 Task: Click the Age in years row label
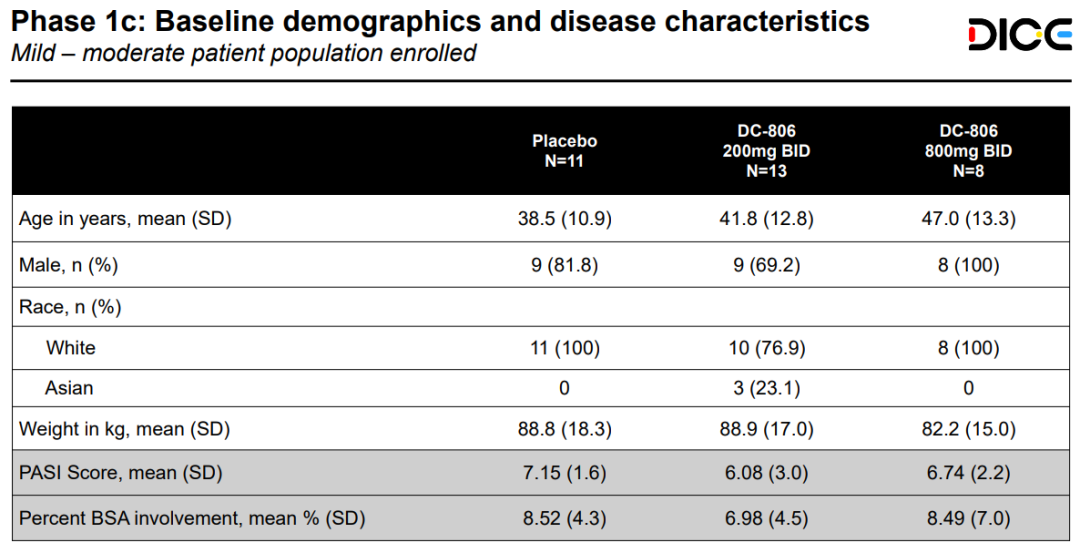pos(125,219)
